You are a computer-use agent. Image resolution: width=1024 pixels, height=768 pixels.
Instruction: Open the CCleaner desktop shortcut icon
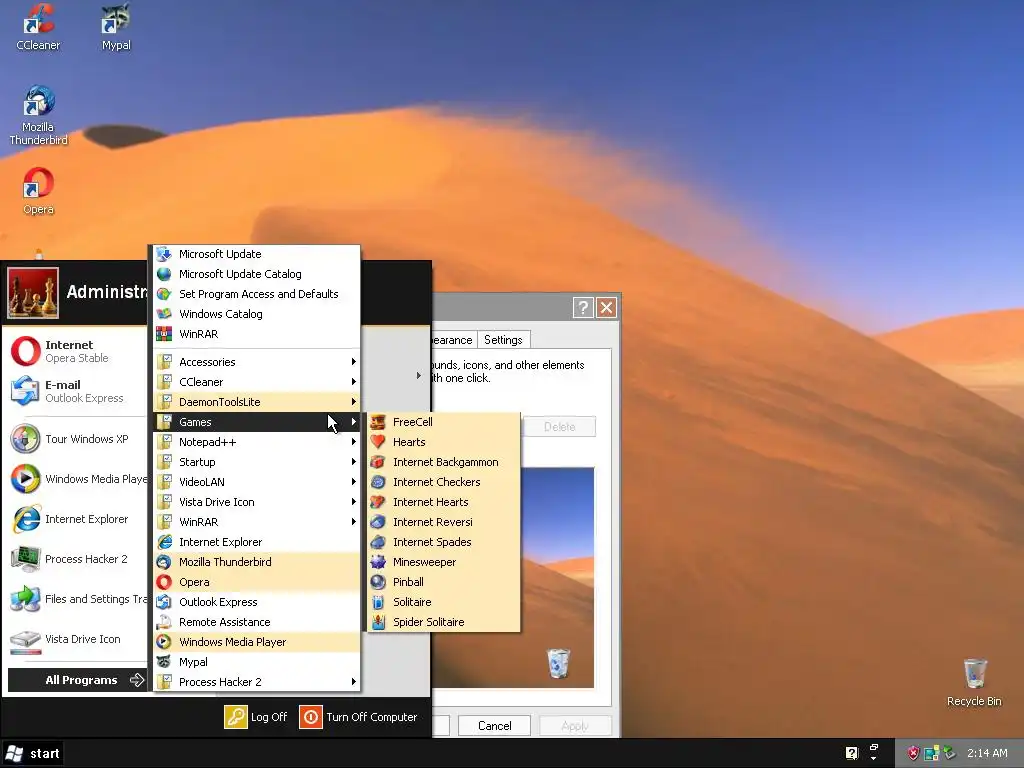pos(38,27)
